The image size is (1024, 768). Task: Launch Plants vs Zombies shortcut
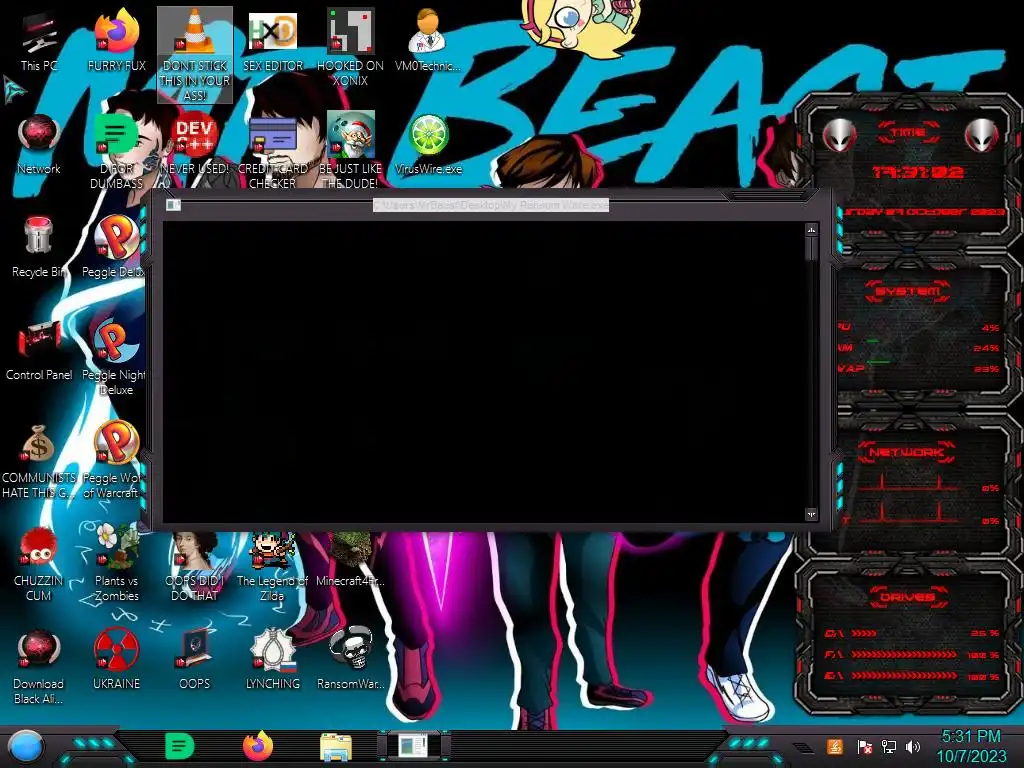pyautogui.click(x=116, y=563)
